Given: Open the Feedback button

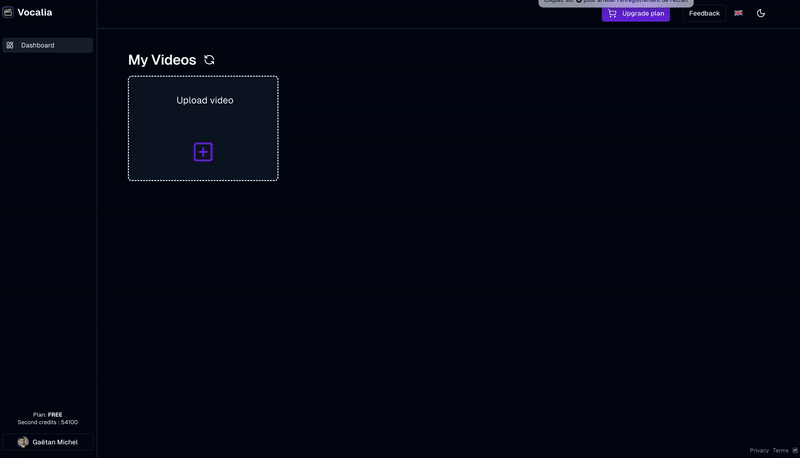Looking at the screenshot, I should pos(704,13).
